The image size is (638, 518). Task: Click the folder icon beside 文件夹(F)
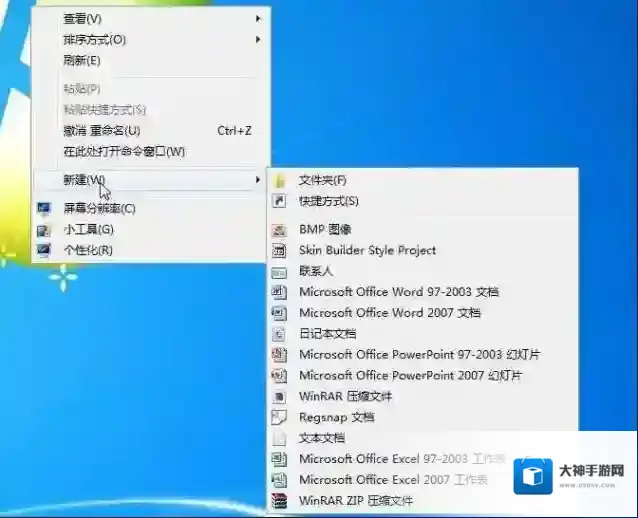tap(280, 180)
